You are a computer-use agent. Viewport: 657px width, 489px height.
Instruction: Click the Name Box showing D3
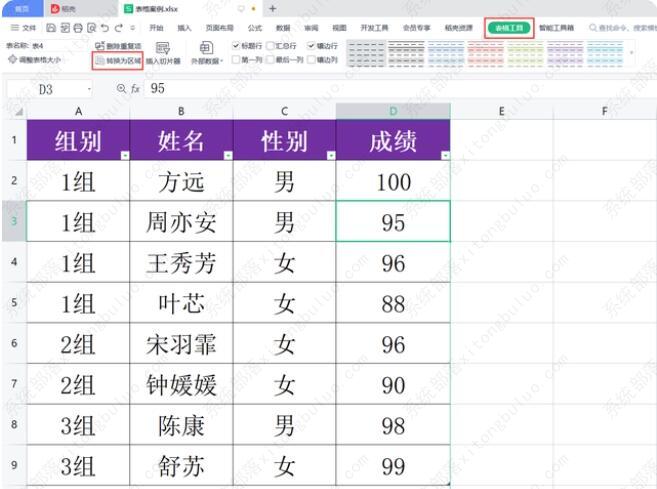(x=50, y=89)
